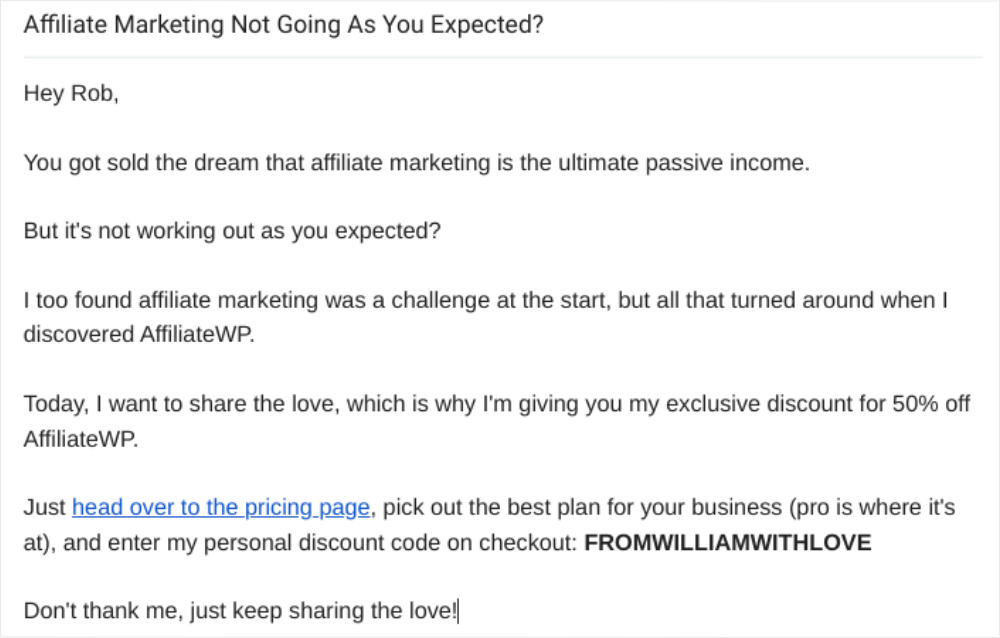Click the word 'Expected?' in the subject
Screen dimensions: 1000x638
coord(487,25)
